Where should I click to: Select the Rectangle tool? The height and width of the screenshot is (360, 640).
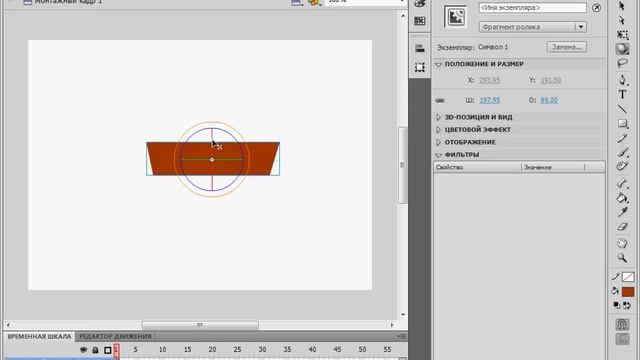[x=622, y=123]
